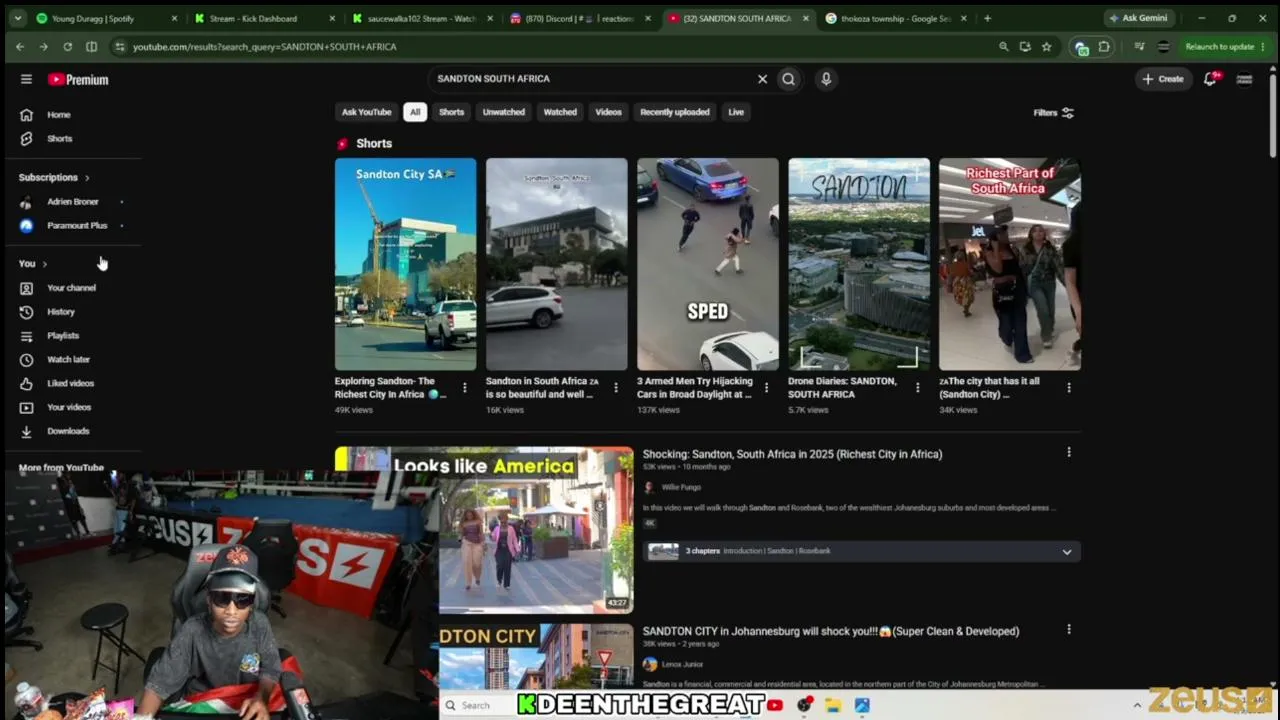Viewport: 1280px width, 720px height.
Task: Select the Watched filter chip
Action: click(560, 112)
